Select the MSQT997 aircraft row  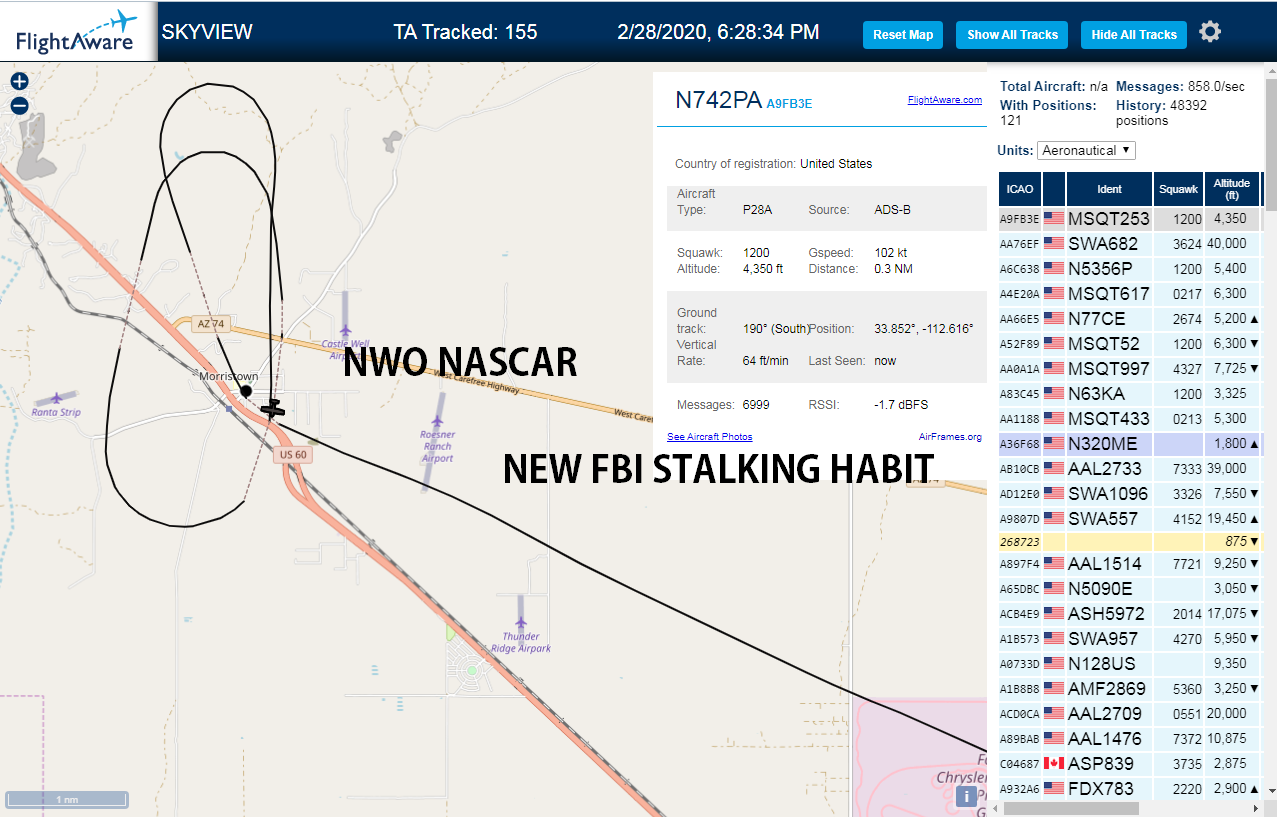pyautogui.click(x=1130, y=368)
